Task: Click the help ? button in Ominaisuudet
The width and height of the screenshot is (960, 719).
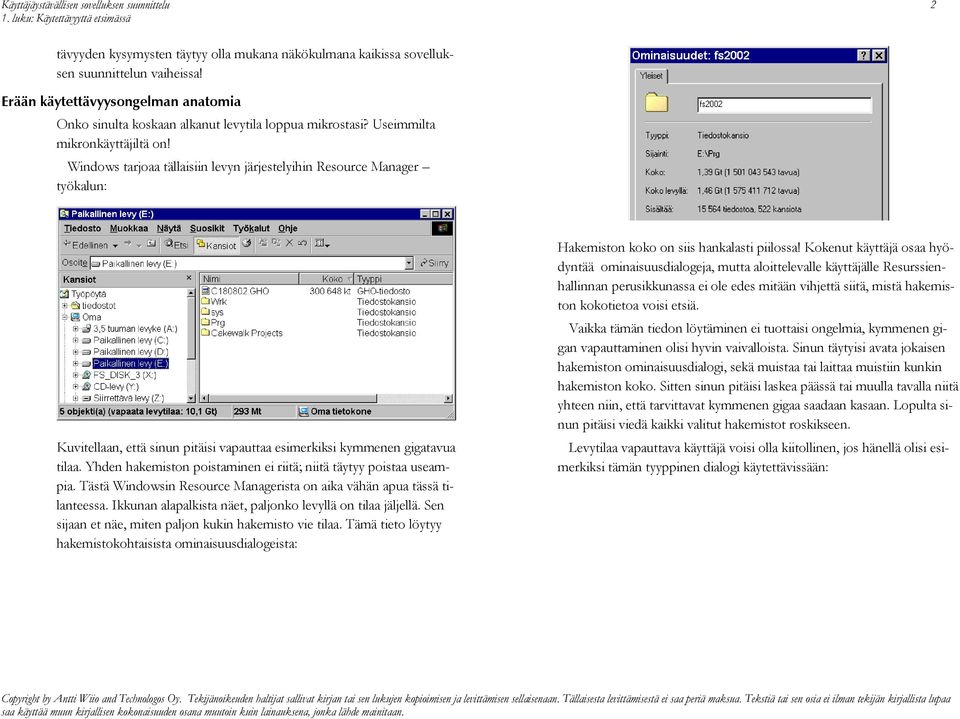Action: pyautogui.click(x=863, y=56)
